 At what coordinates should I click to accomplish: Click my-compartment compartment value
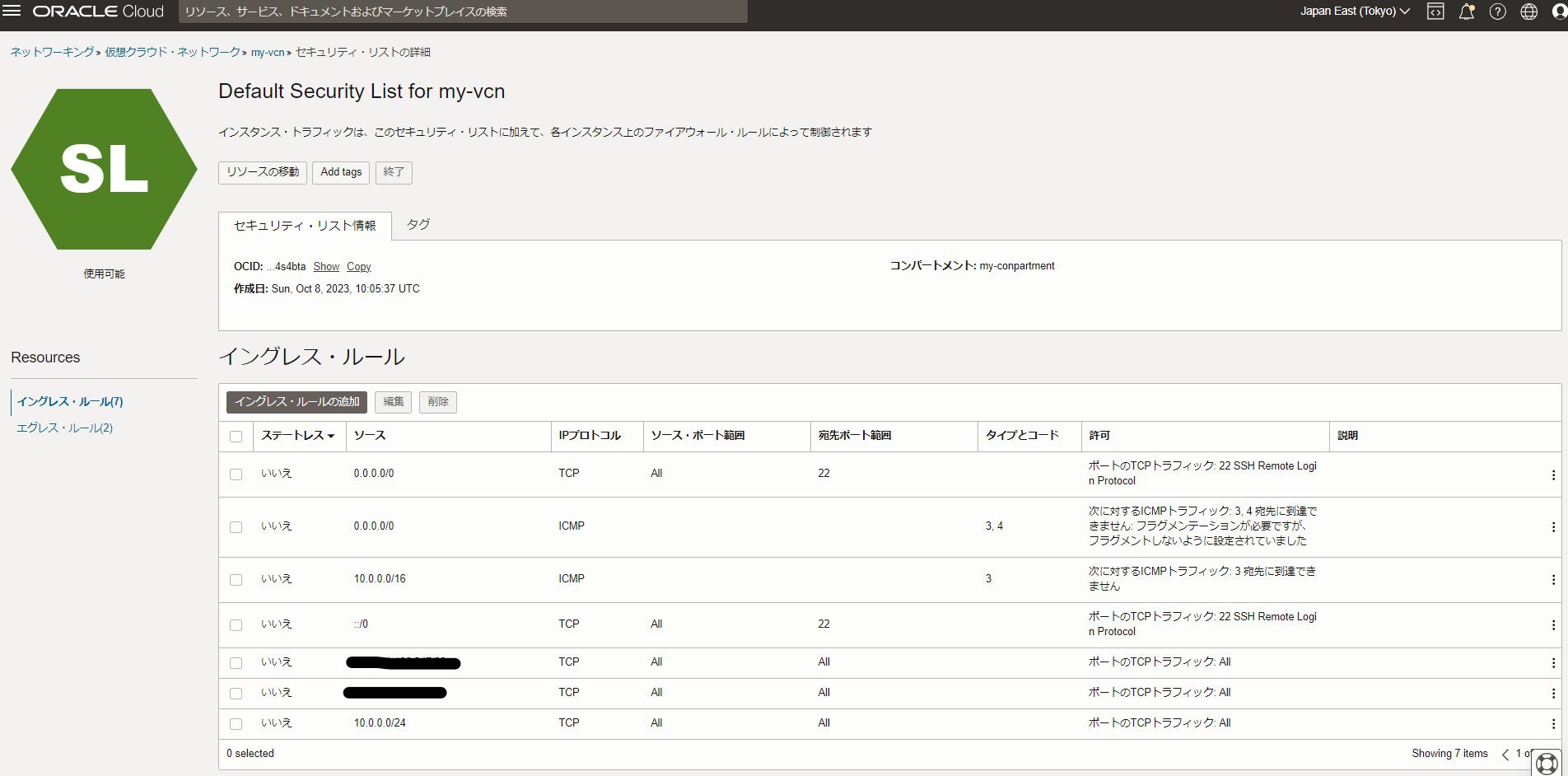(x=1017, y=266)
